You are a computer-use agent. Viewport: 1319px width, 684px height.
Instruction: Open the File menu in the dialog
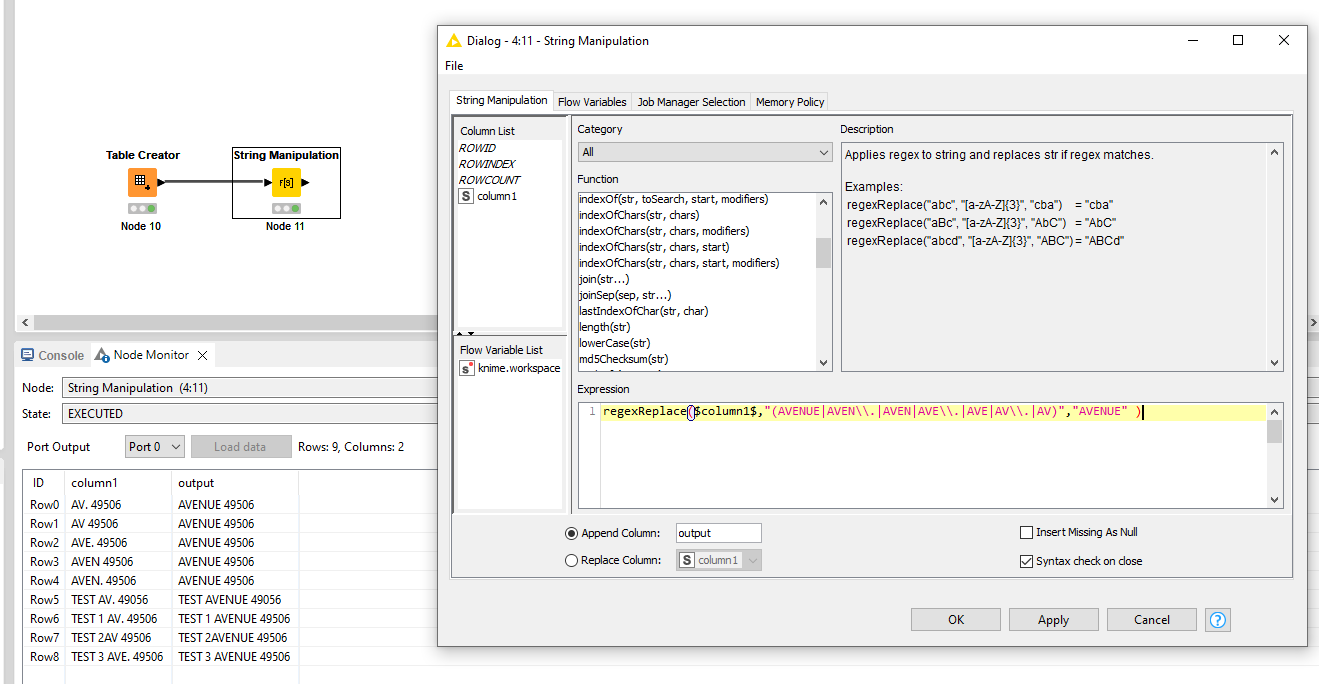[454, 66]
